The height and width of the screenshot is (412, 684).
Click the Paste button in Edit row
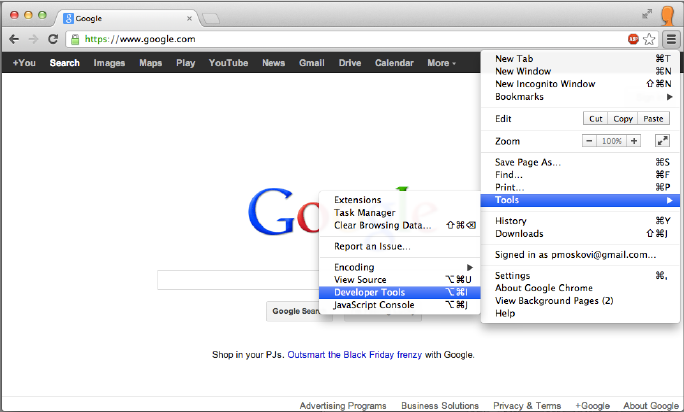pos(653,119)
